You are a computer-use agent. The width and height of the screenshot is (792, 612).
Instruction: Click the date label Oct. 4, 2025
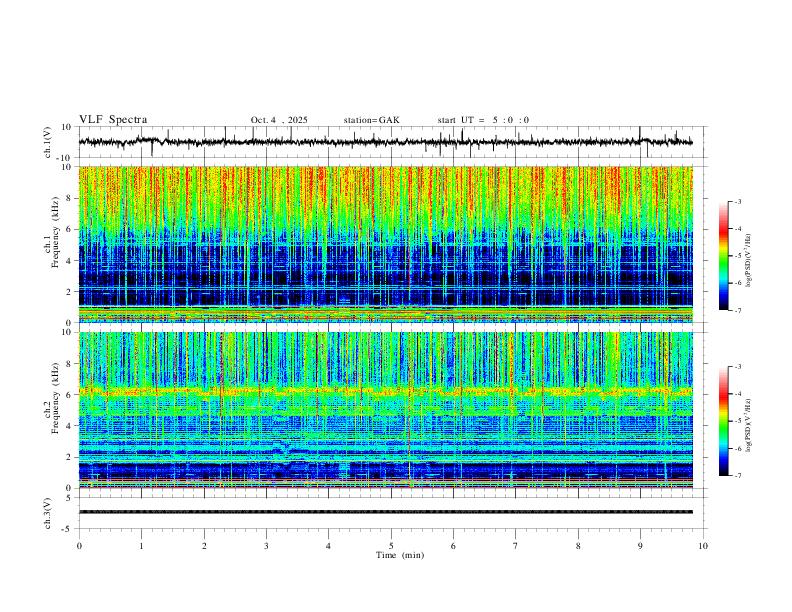279,120
